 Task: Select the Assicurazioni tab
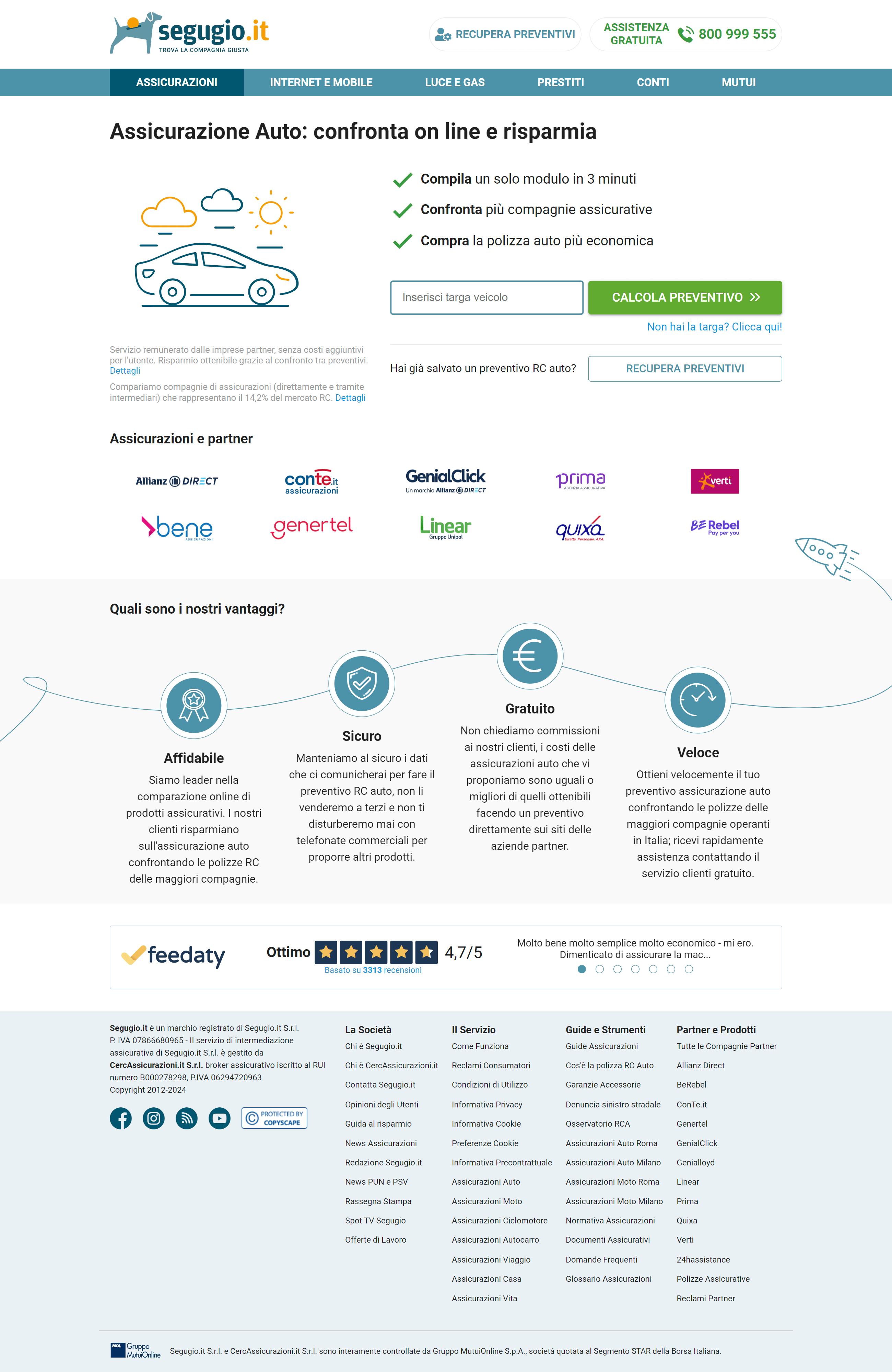176,82
